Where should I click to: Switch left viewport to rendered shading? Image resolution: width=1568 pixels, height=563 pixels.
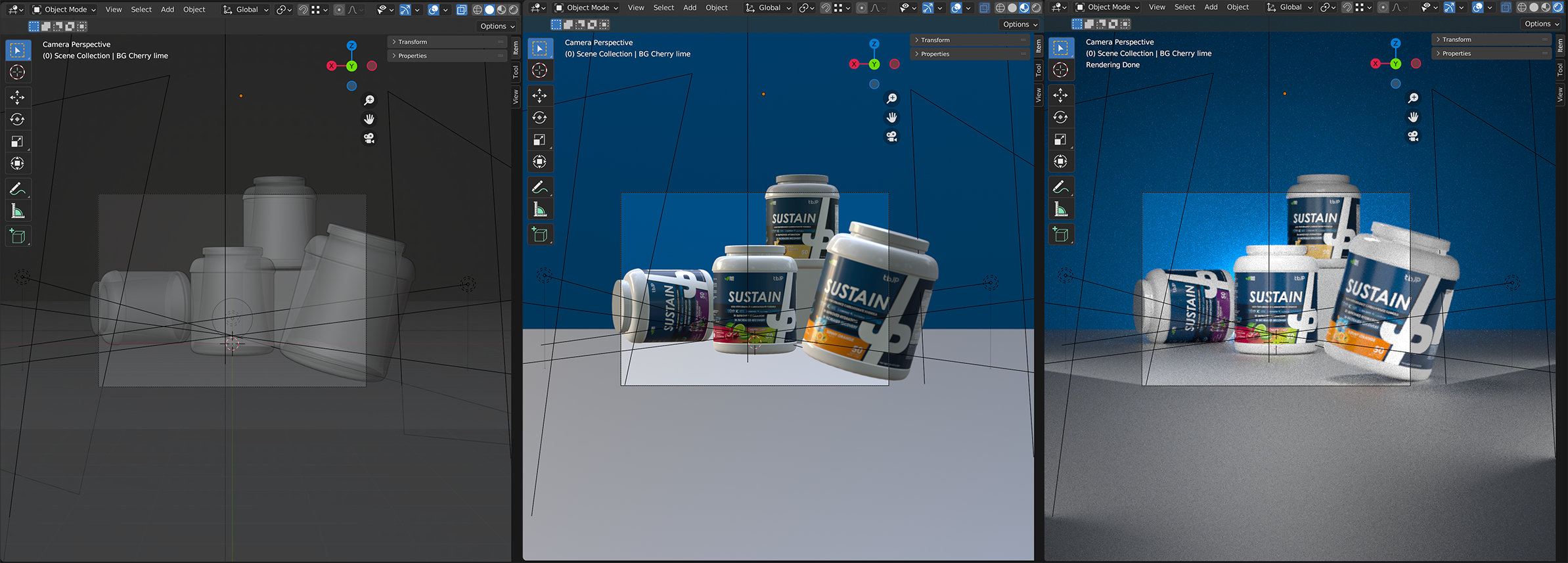[513, 10]
